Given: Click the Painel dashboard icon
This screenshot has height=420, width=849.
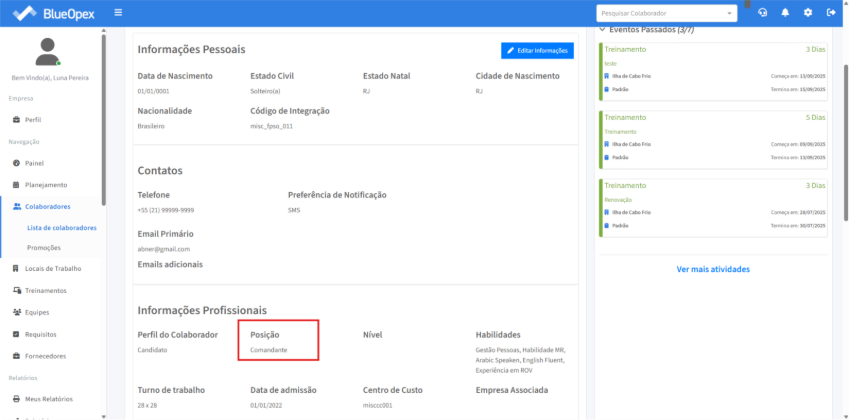Looking at the screenshot, I should [x=16, y=163].
